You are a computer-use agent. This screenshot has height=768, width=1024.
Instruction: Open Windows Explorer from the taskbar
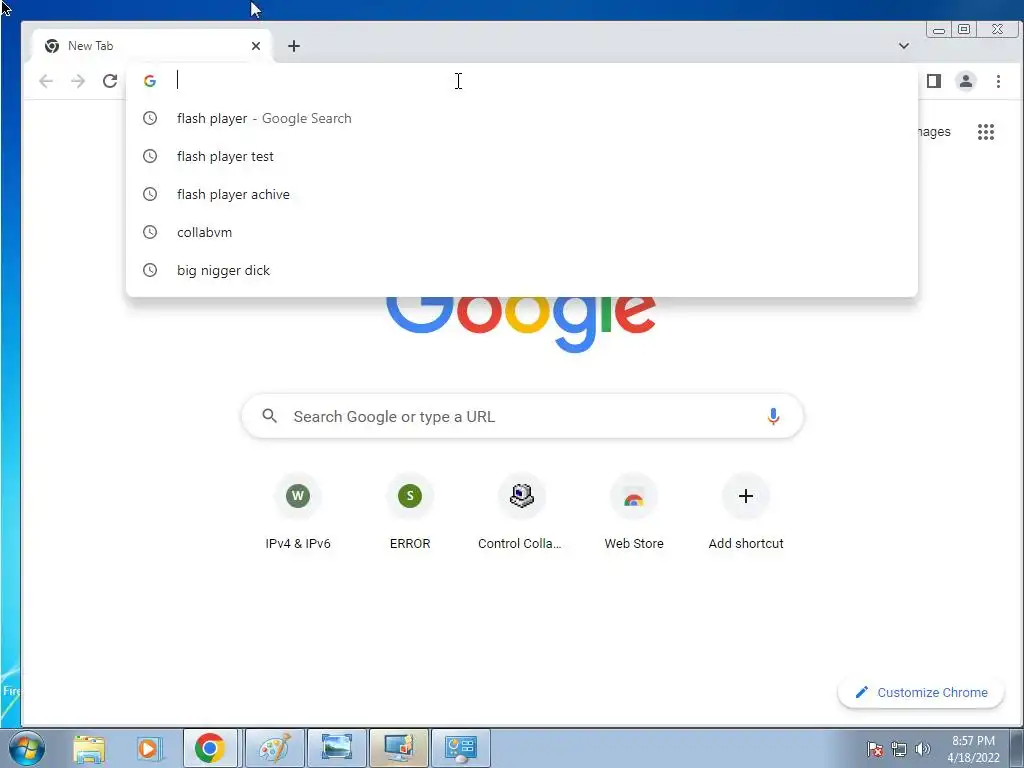click(x=89, y=748)
